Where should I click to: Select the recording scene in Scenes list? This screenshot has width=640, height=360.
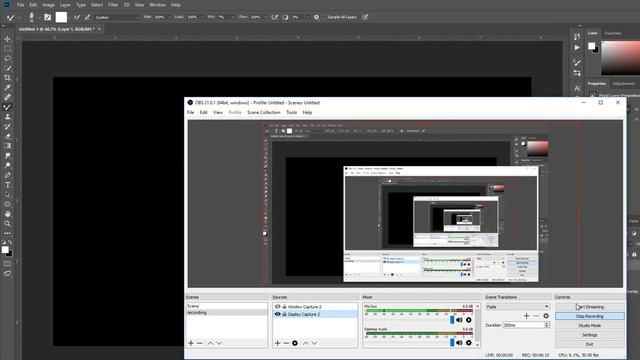click(x=227, y=313)
